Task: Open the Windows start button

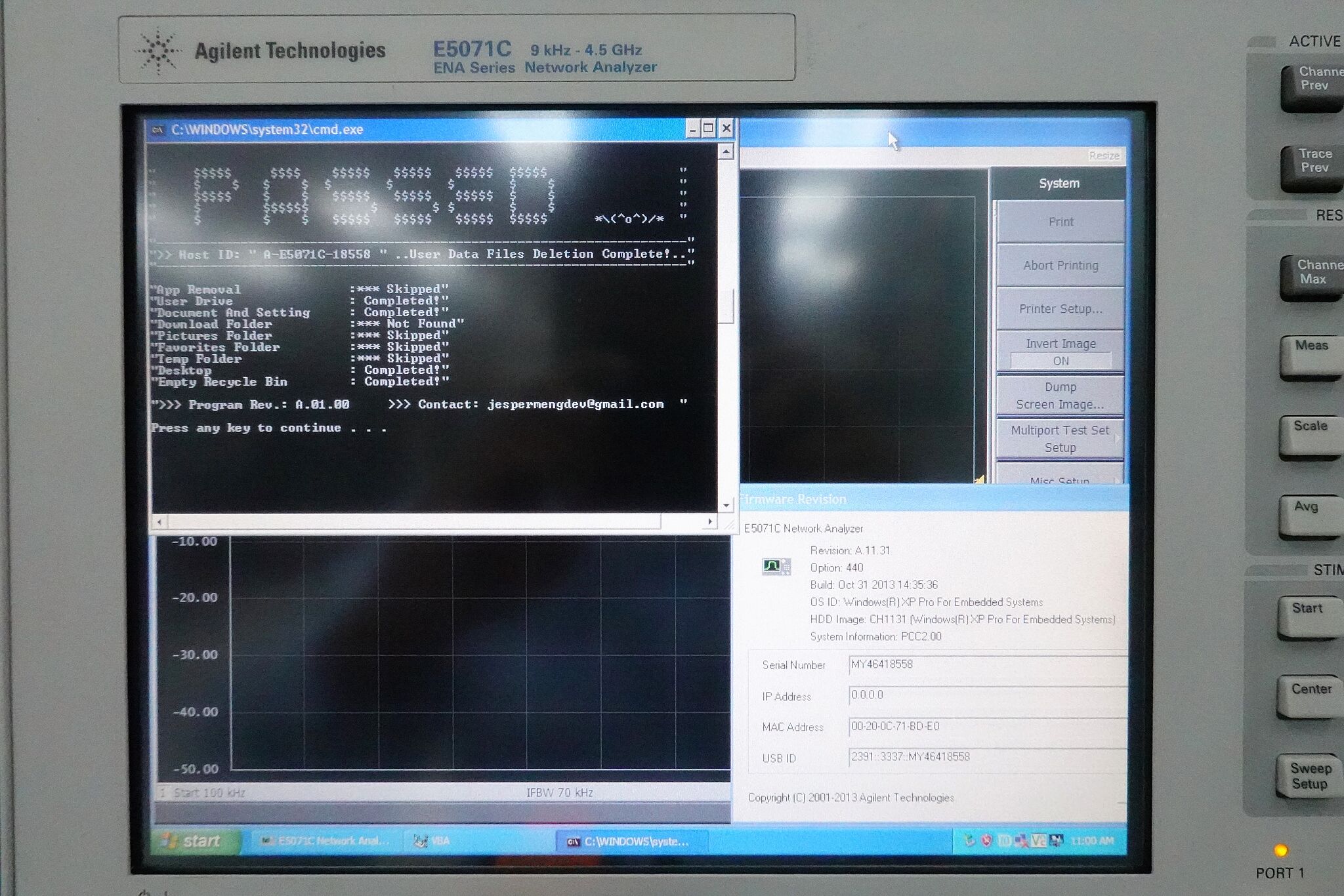Action: pos(195,841)
